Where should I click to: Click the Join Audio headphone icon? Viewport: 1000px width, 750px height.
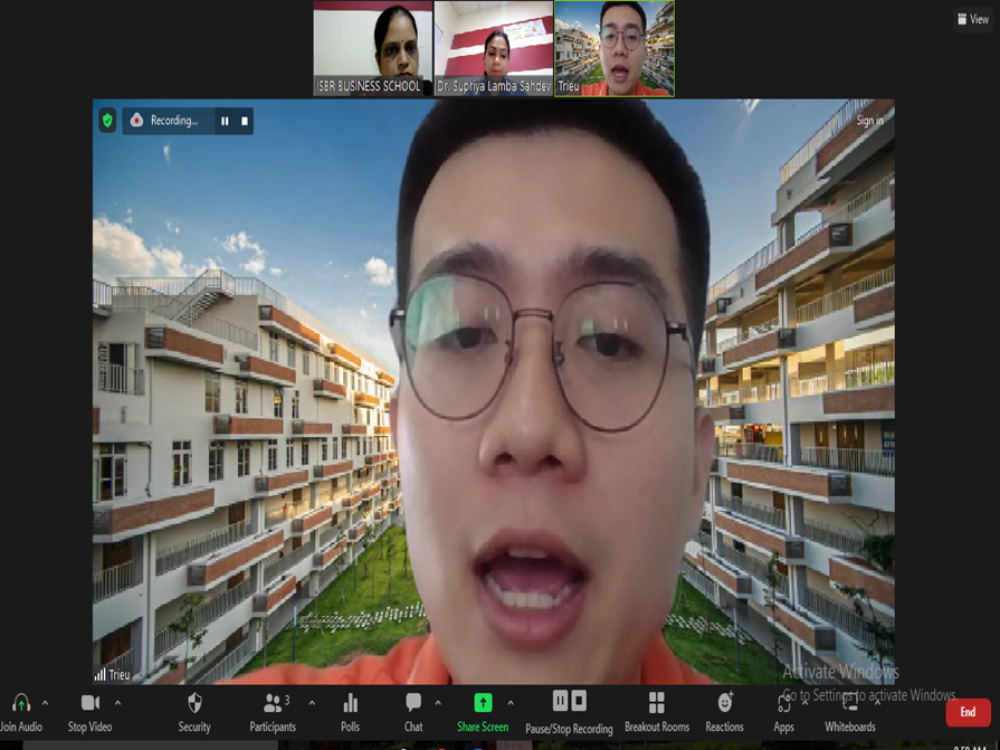[21, 703]
